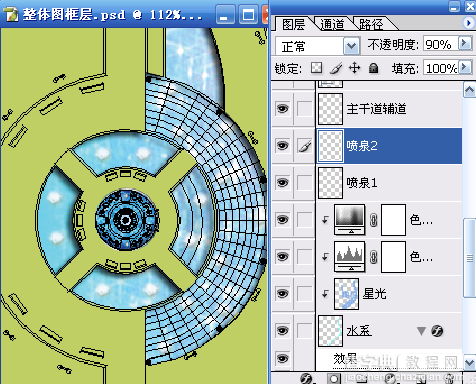Viewport: 476px width, 384px height.
Task: Click the layer list scroll-down arrow
Action: click(469, 362)
